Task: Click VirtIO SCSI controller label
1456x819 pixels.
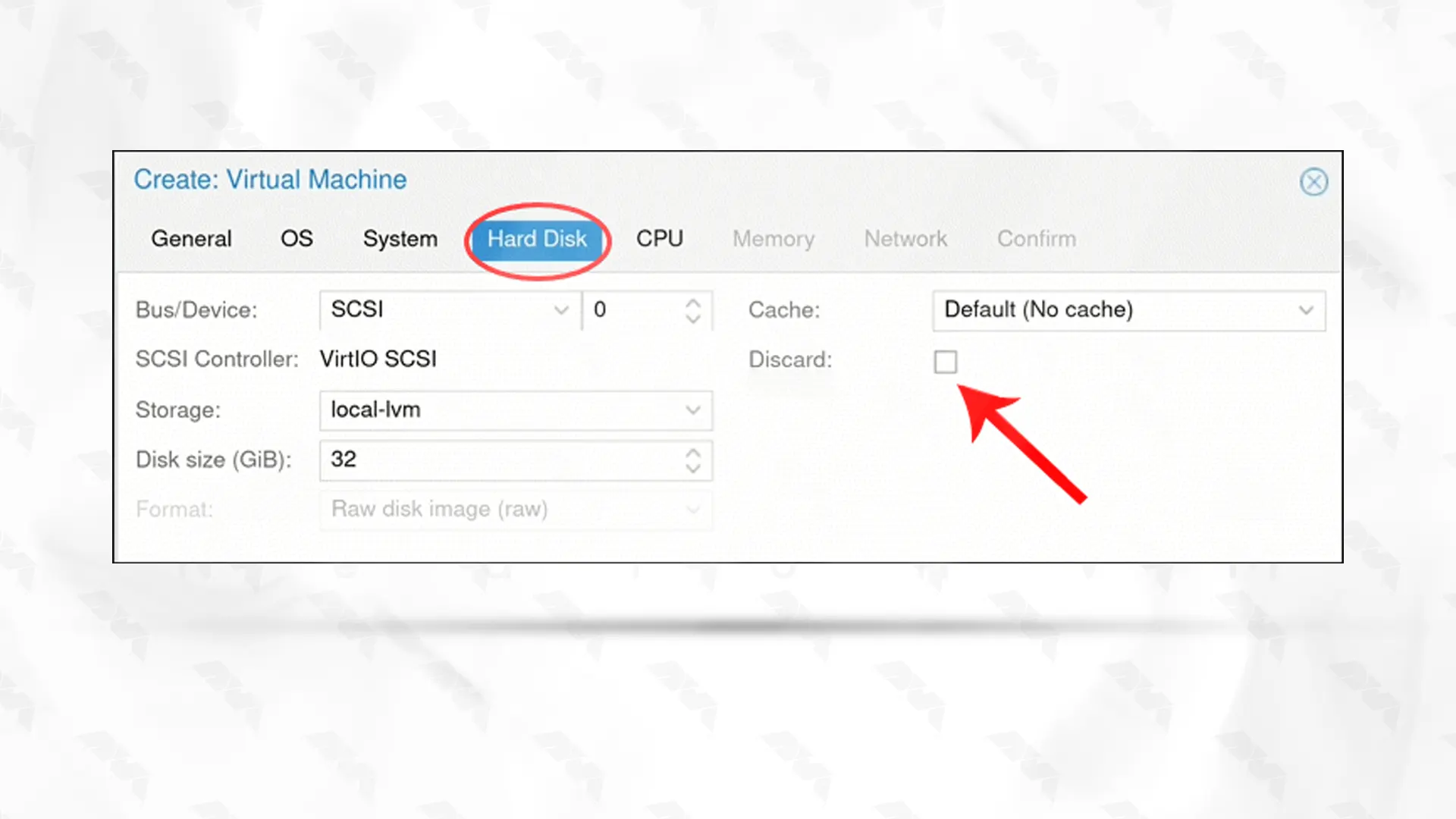Action: pos(378,359)
